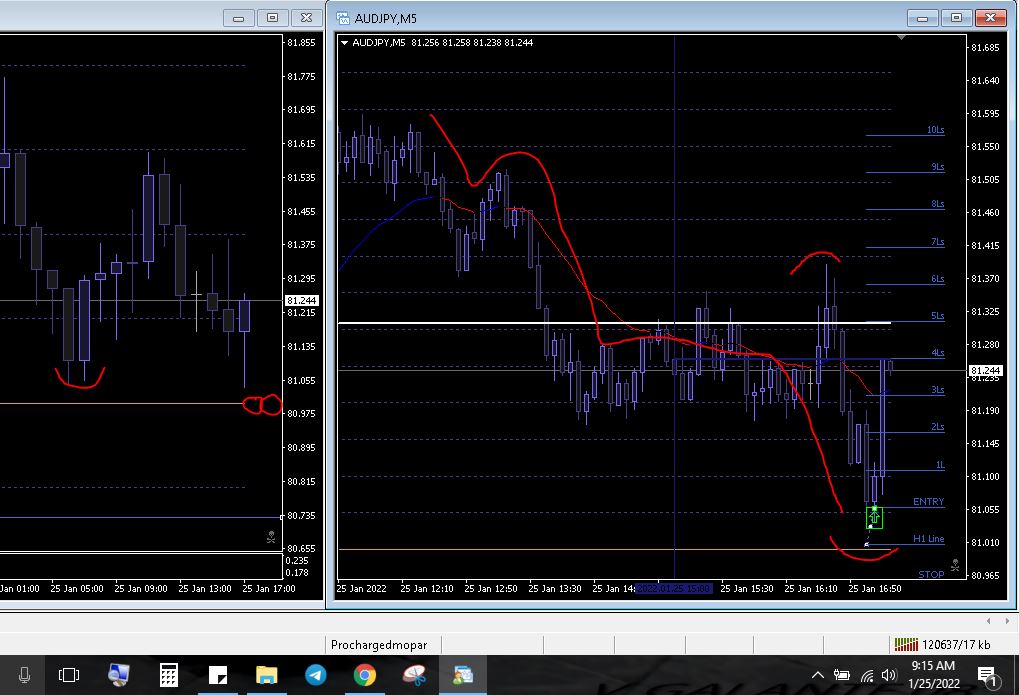Click the skull icon in left chart
The image size is (1019, 695).
pyautogui.click(x=271, y=537)
